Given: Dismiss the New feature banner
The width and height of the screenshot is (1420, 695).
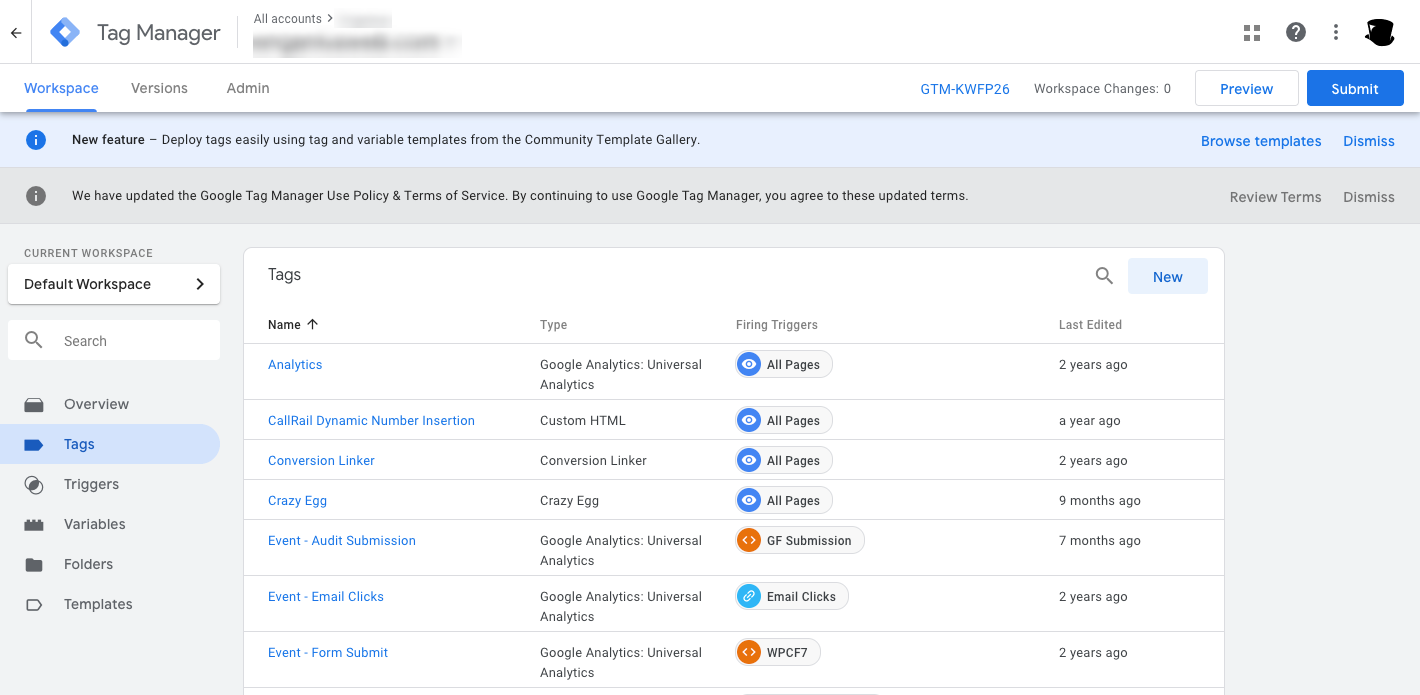Looking at the screenshot, I should [x=1369, y=141].
